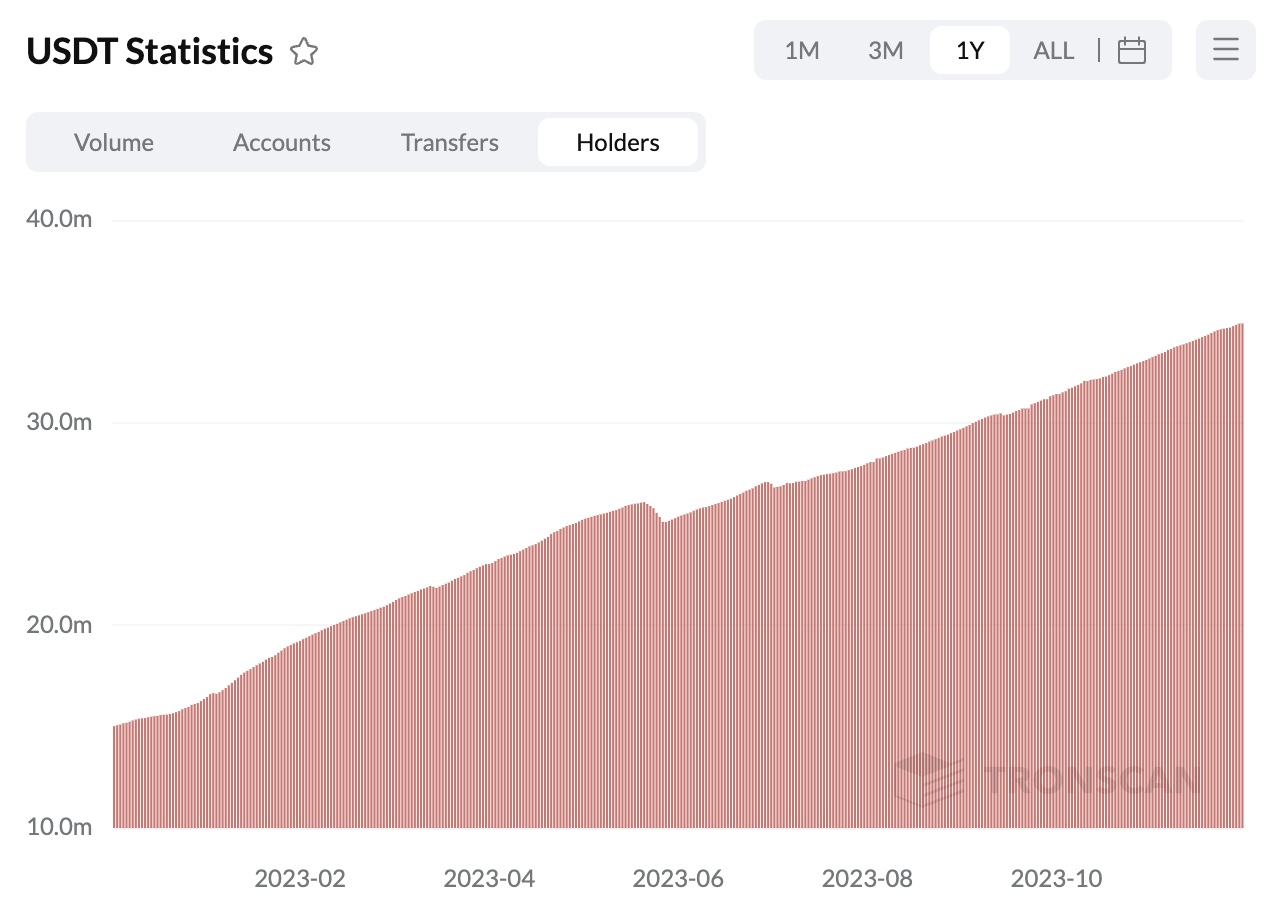1288x912 pixels.
Task: Switch to the Volume tab
Action: click(114, 142)
